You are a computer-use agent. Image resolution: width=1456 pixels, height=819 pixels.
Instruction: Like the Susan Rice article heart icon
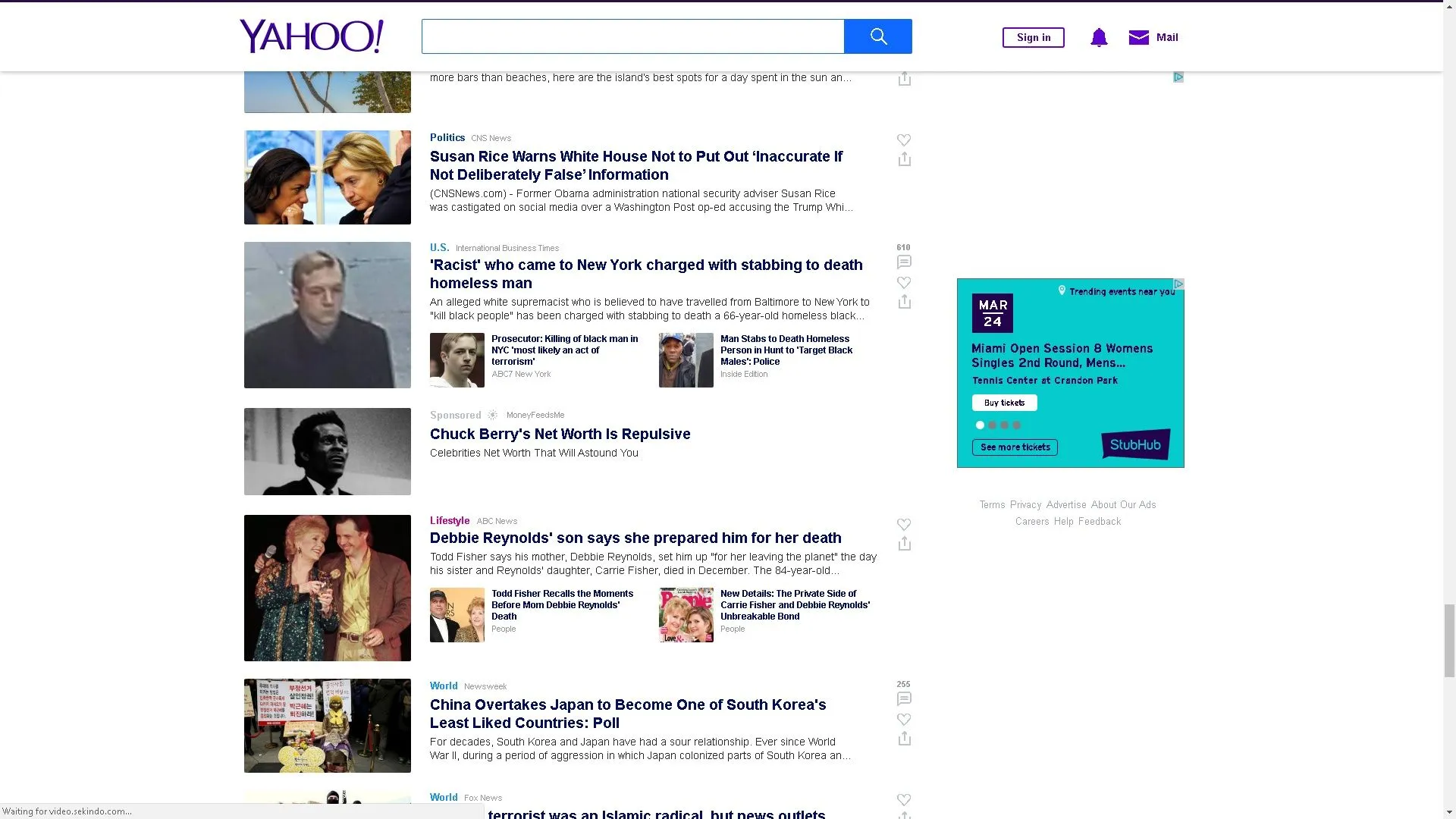[904, 140]
